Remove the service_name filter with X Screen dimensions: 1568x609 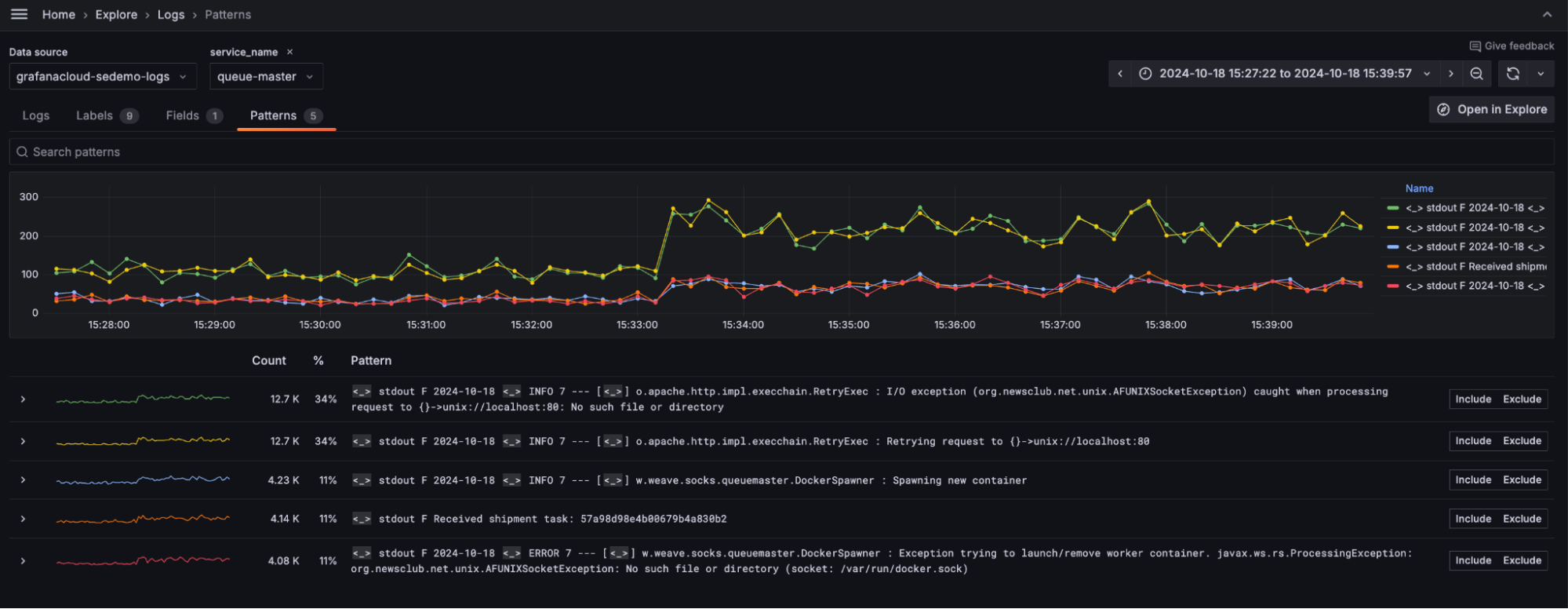pyautogui.click(x=289, y=52)
